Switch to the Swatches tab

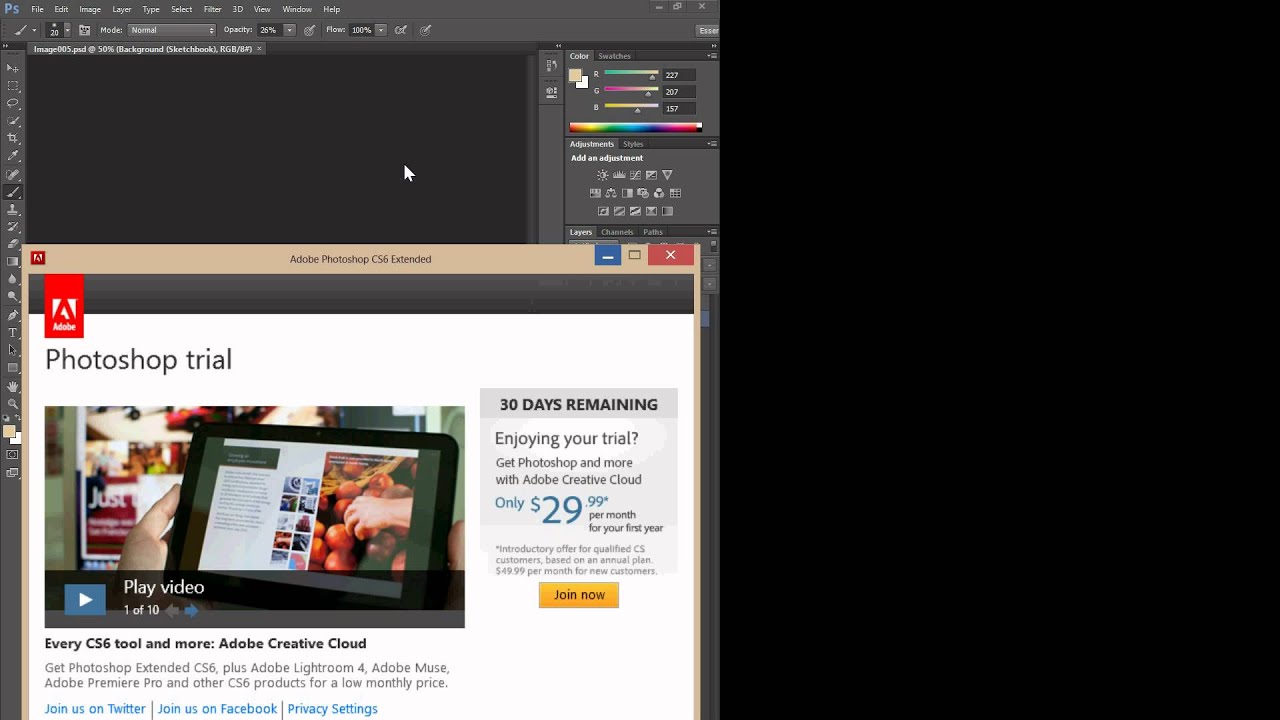[614, 56]
